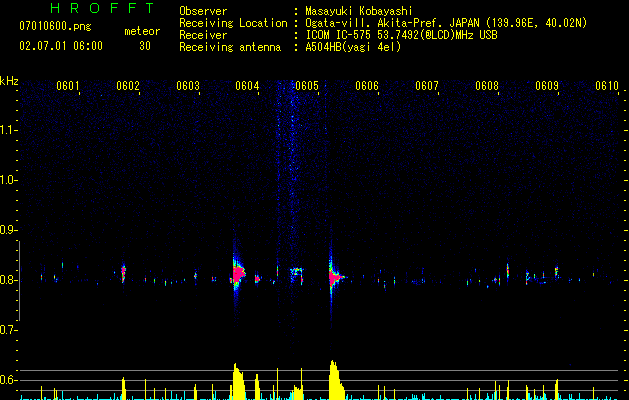
Task: Click the 0602 time marker
Action: click(x=128, y=86)
